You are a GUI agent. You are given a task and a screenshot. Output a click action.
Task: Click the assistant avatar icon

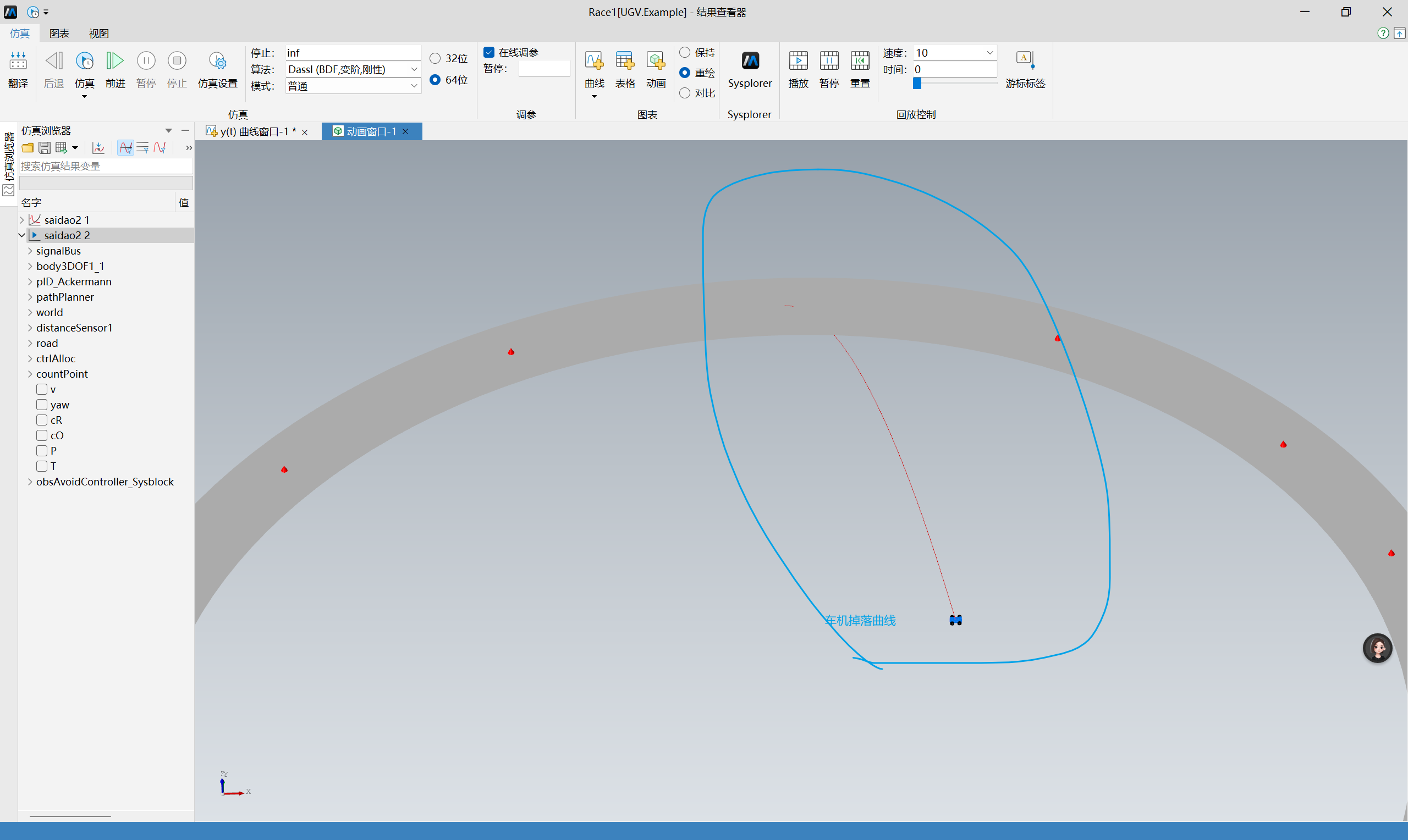click(1377, 648)
